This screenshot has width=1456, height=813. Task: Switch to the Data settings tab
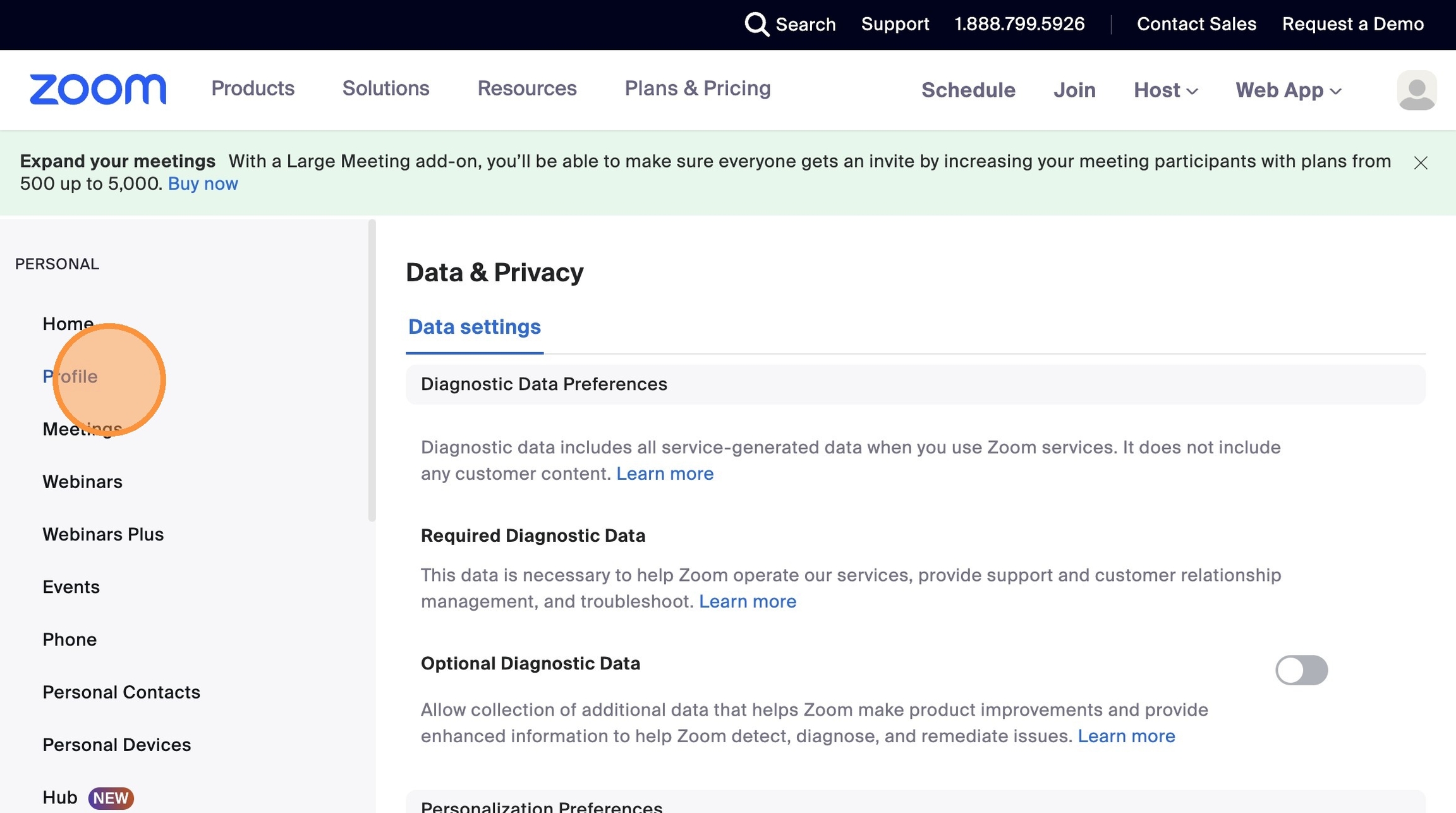click(x=474, y=327)
